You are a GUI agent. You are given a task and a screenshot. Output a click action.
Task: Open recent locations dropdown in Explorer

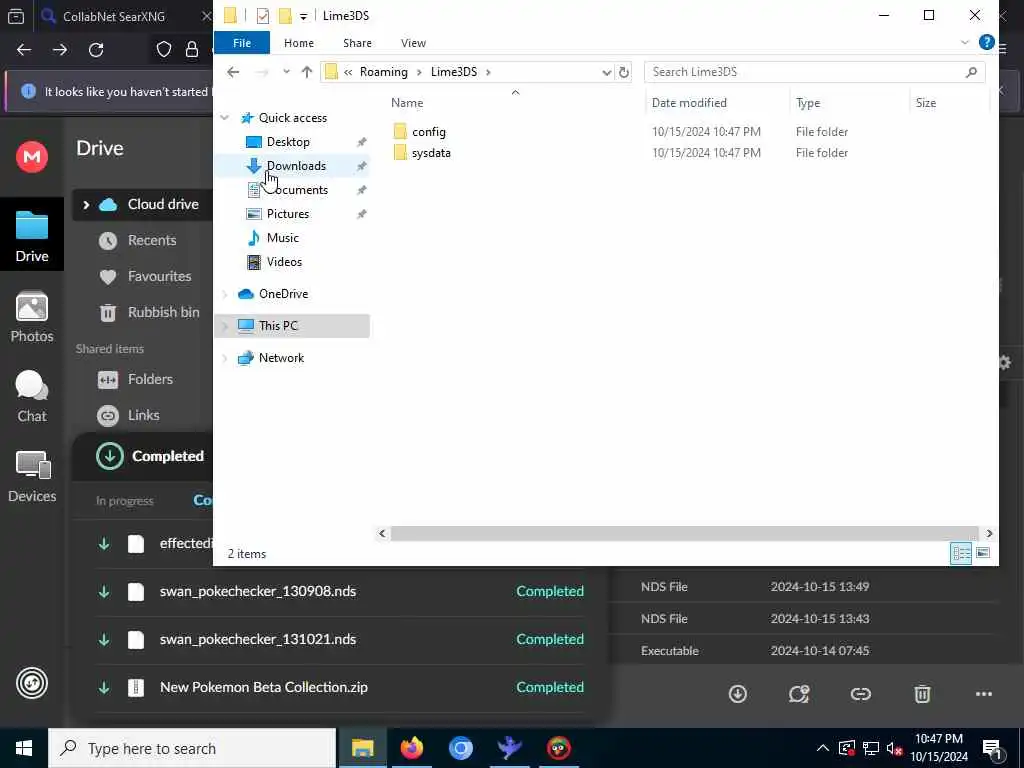[x=286, y=72]
